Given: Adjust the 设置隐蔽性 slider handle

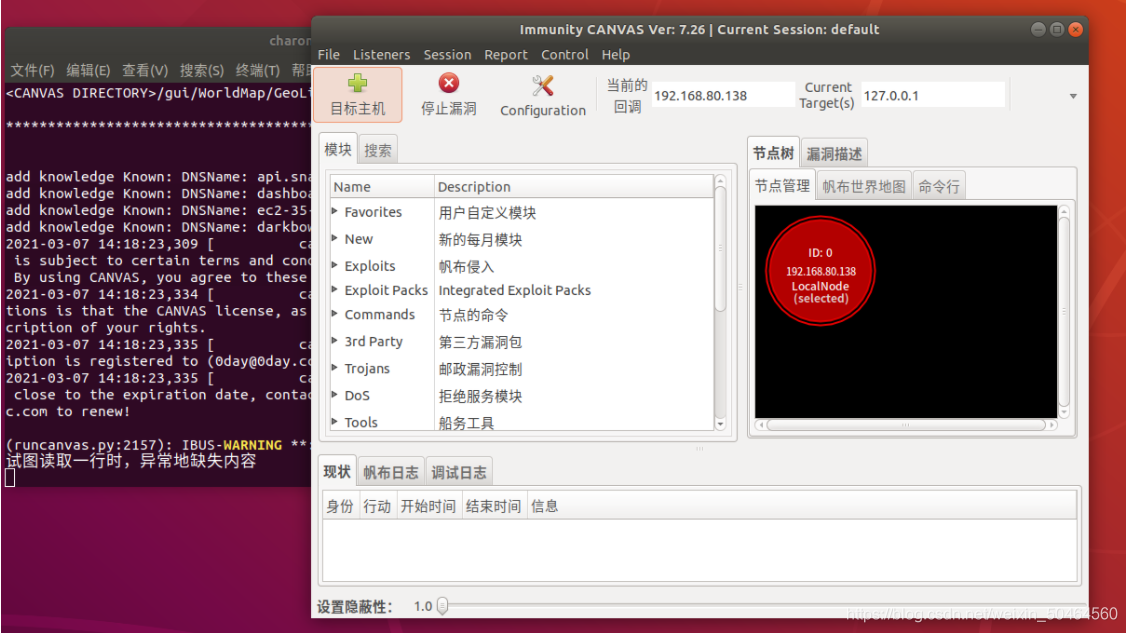Looking at the screenshot, I should (x=442, y=606).
